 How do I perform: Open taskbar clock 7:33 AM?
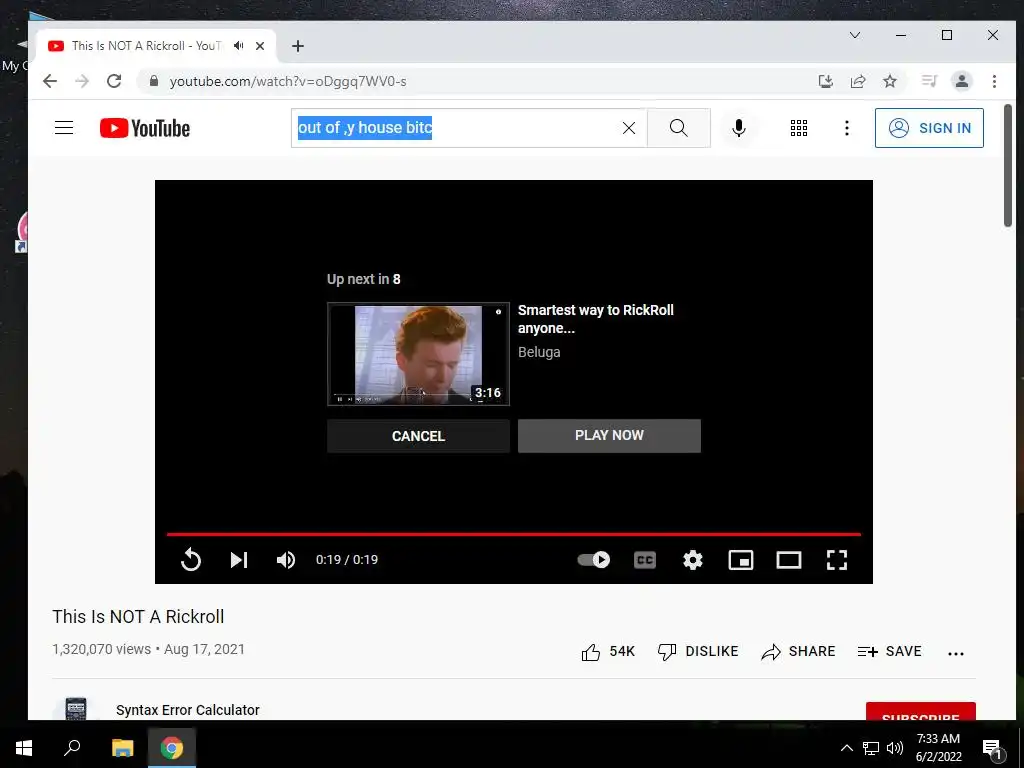pos(938,748)
